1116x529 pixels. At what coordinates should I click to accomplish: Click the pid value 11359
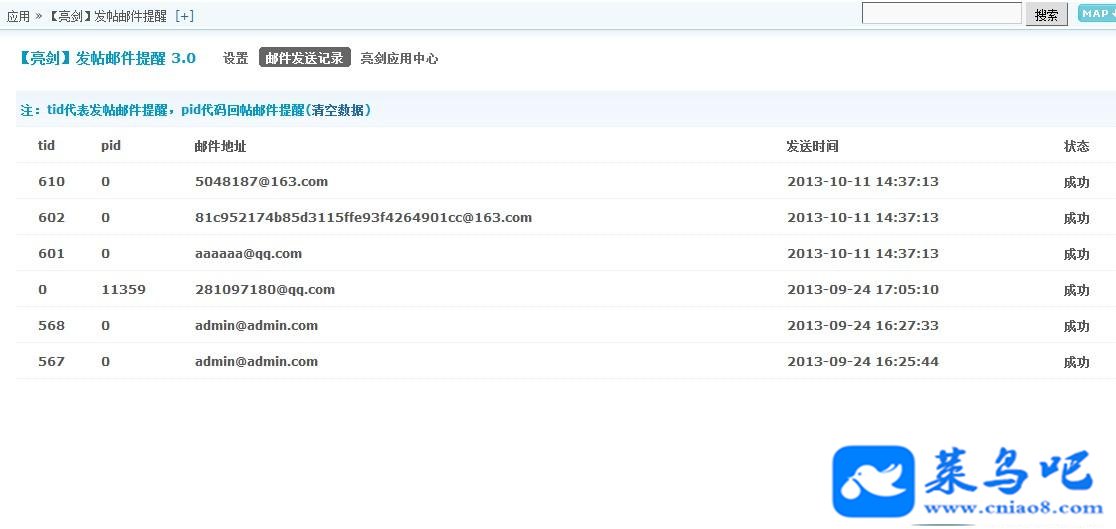123,290
